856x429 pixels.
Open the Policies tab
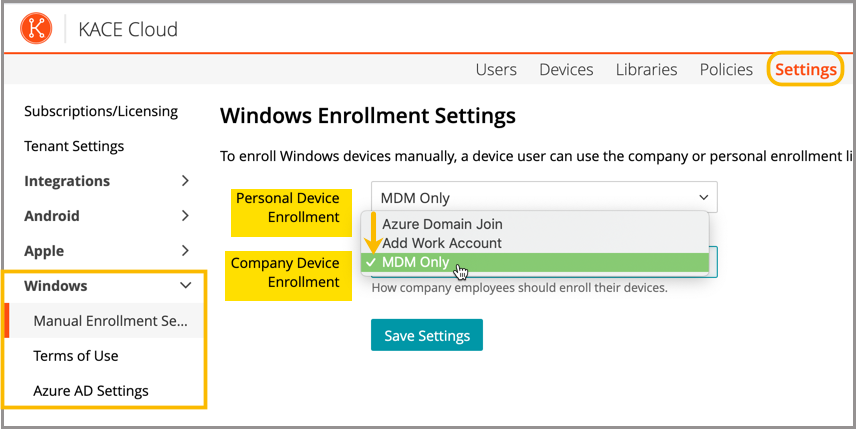[726, 69]
